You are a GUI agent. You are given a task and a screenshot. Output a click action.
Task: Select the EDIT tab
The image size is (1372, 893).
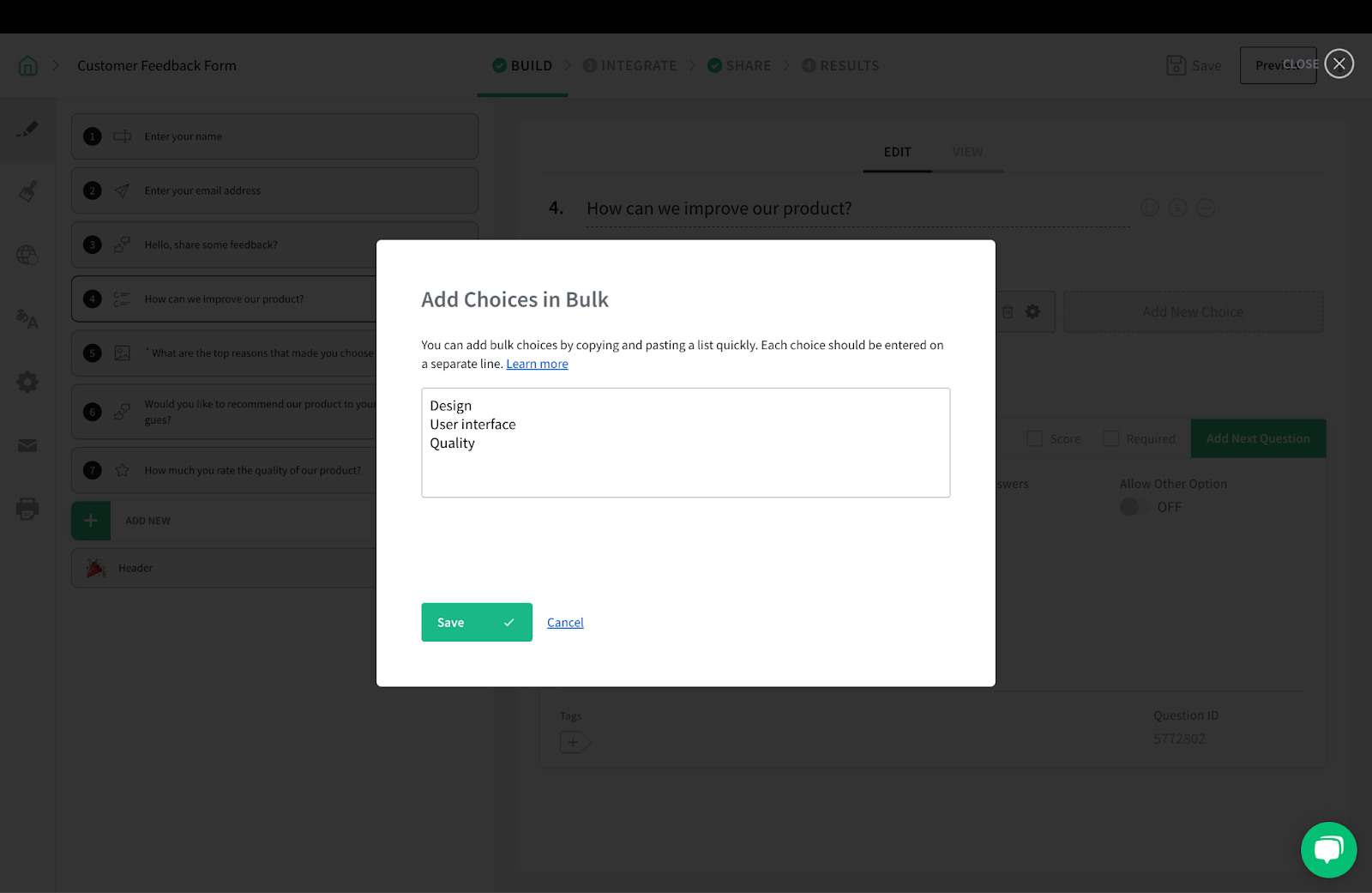click(x=898, y=152)
